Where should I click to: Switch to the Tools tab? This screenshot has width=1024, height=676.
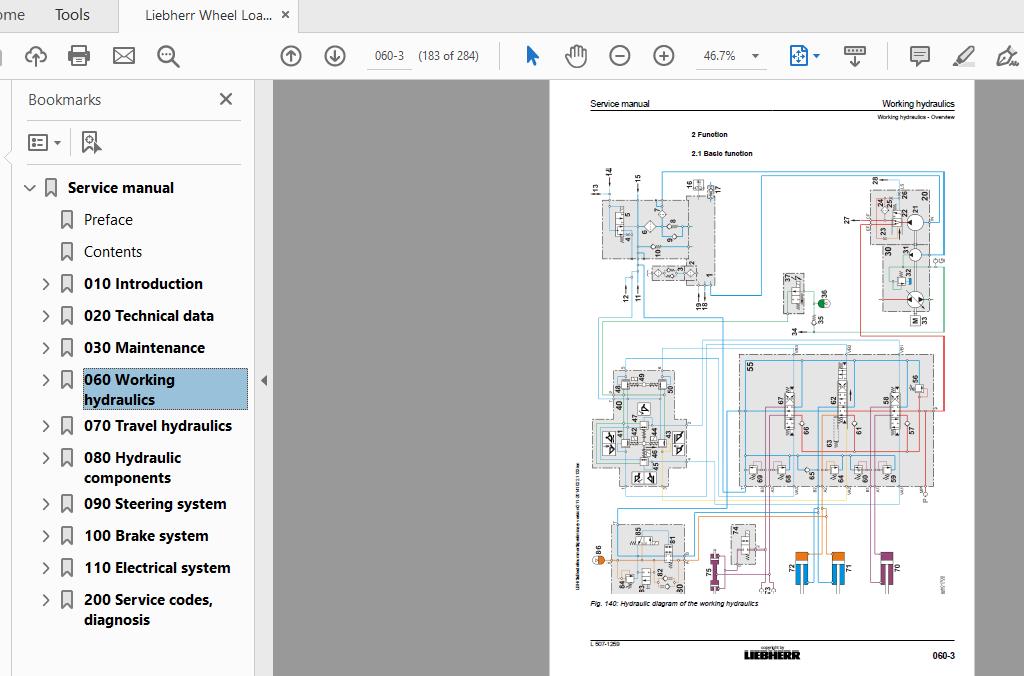[72, 15]
